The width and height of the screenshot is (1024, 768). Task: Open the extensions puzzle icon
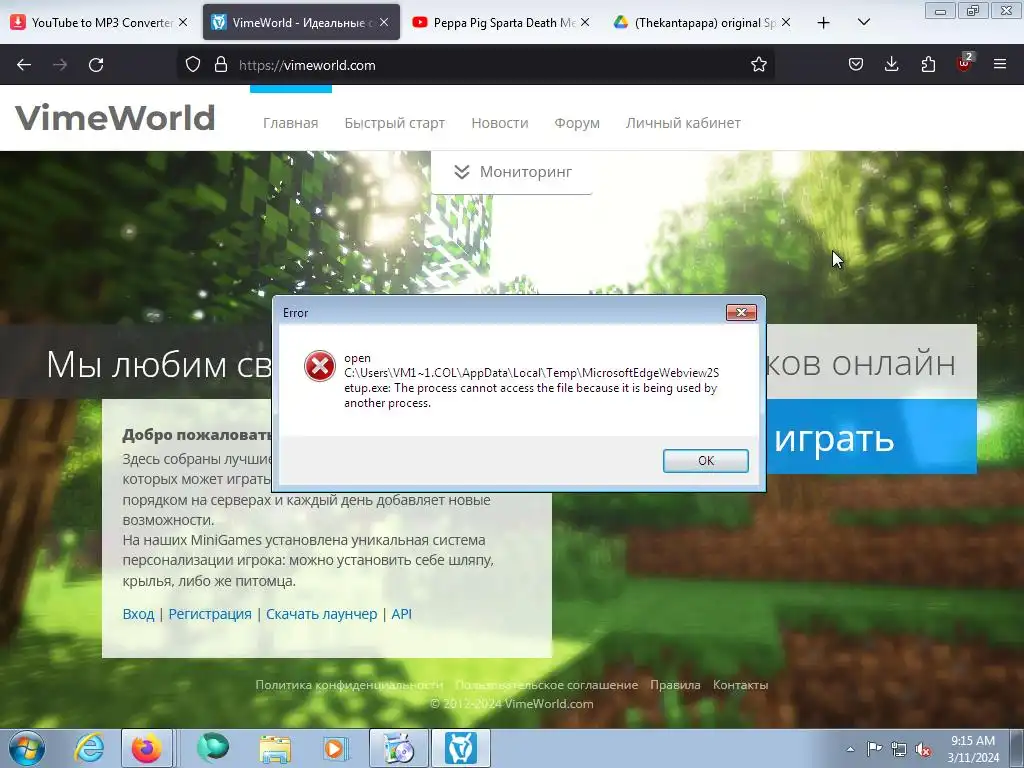click(x=928, y=64)
